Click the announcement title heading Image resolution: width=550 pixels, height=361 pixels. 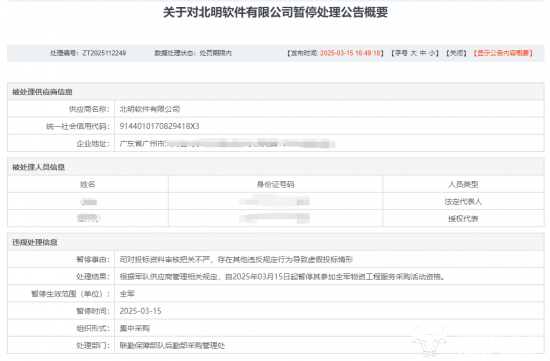click(275, 12)
